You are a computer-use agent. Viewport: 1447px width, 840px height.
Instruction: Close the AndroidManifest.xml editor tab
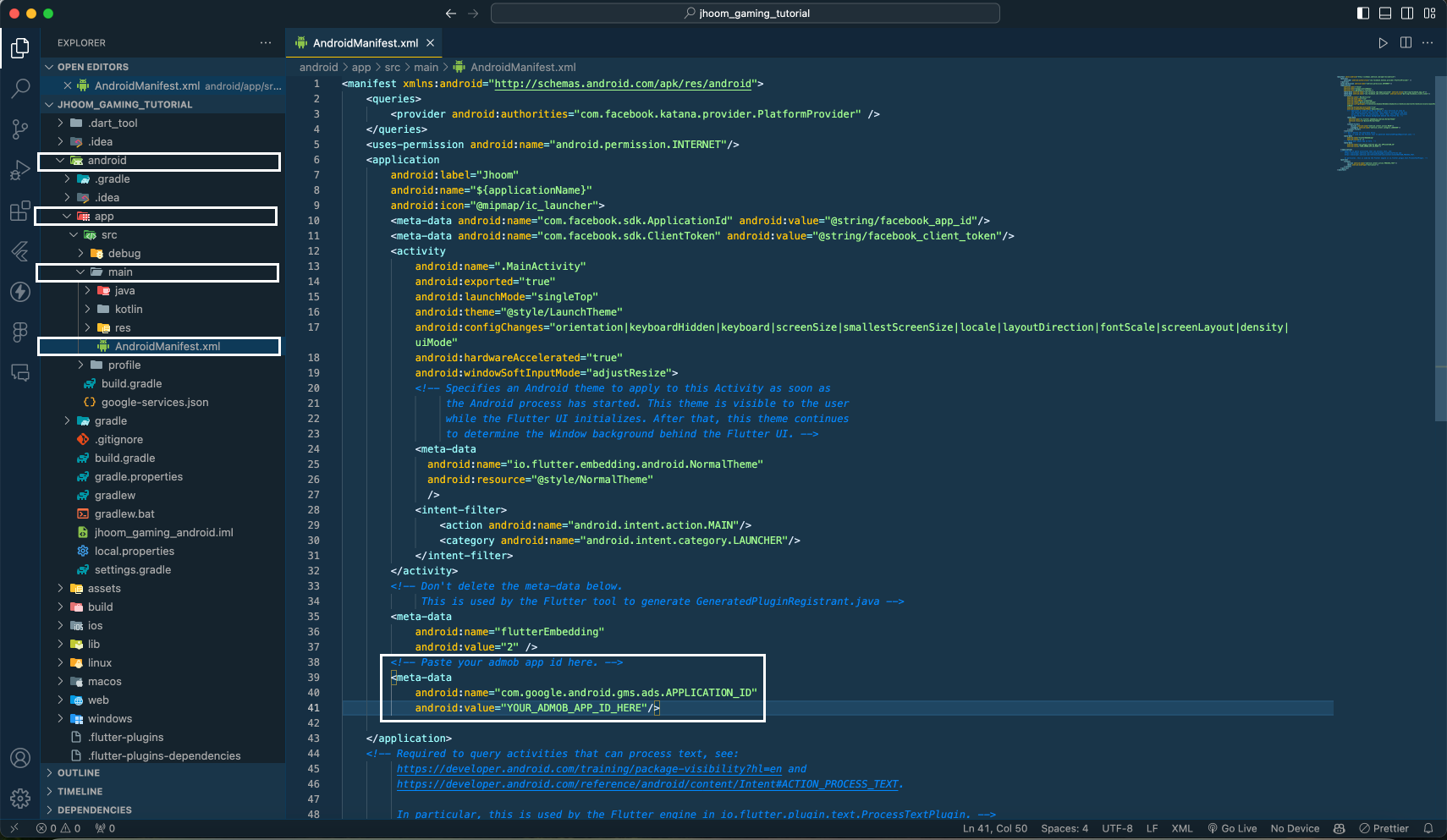pos(430,43)
